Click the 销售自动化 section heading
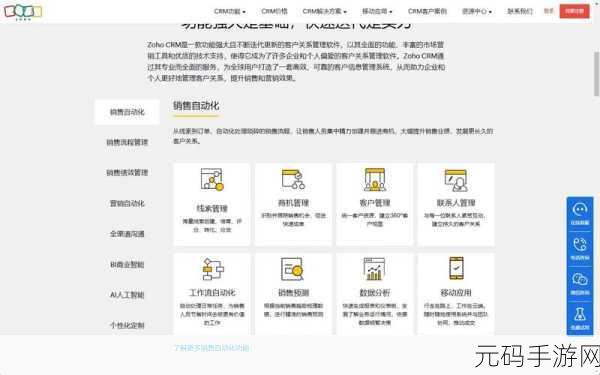 [196, 106]
